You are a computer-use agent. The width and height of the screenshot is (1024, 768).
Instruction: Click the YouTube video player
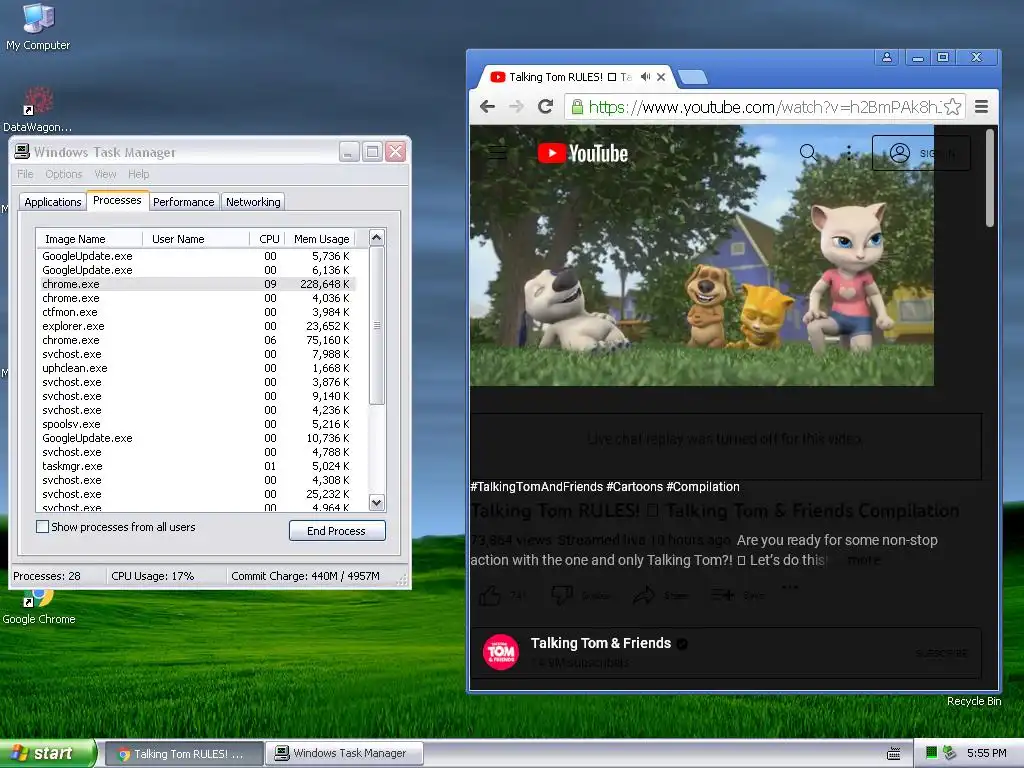702,255
